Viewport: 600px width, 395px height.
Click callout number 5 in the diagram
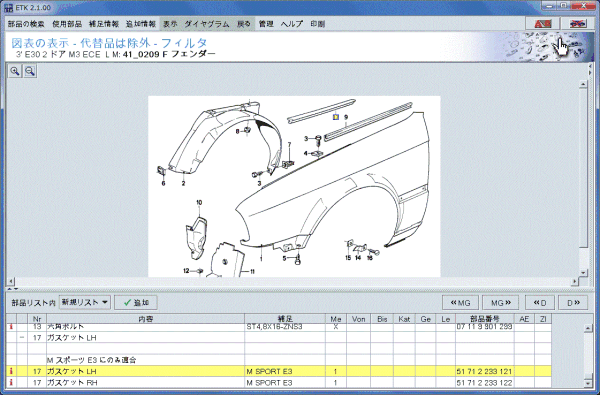[284, 258]
